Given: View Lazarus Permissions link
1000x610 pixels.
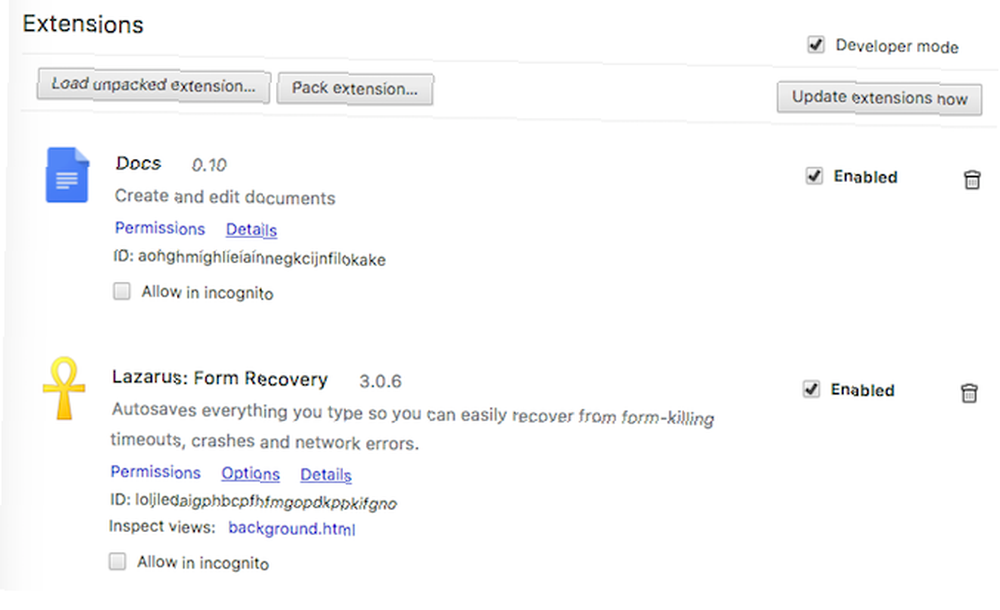Looking at the screenshot, I should tap(156, 472).
